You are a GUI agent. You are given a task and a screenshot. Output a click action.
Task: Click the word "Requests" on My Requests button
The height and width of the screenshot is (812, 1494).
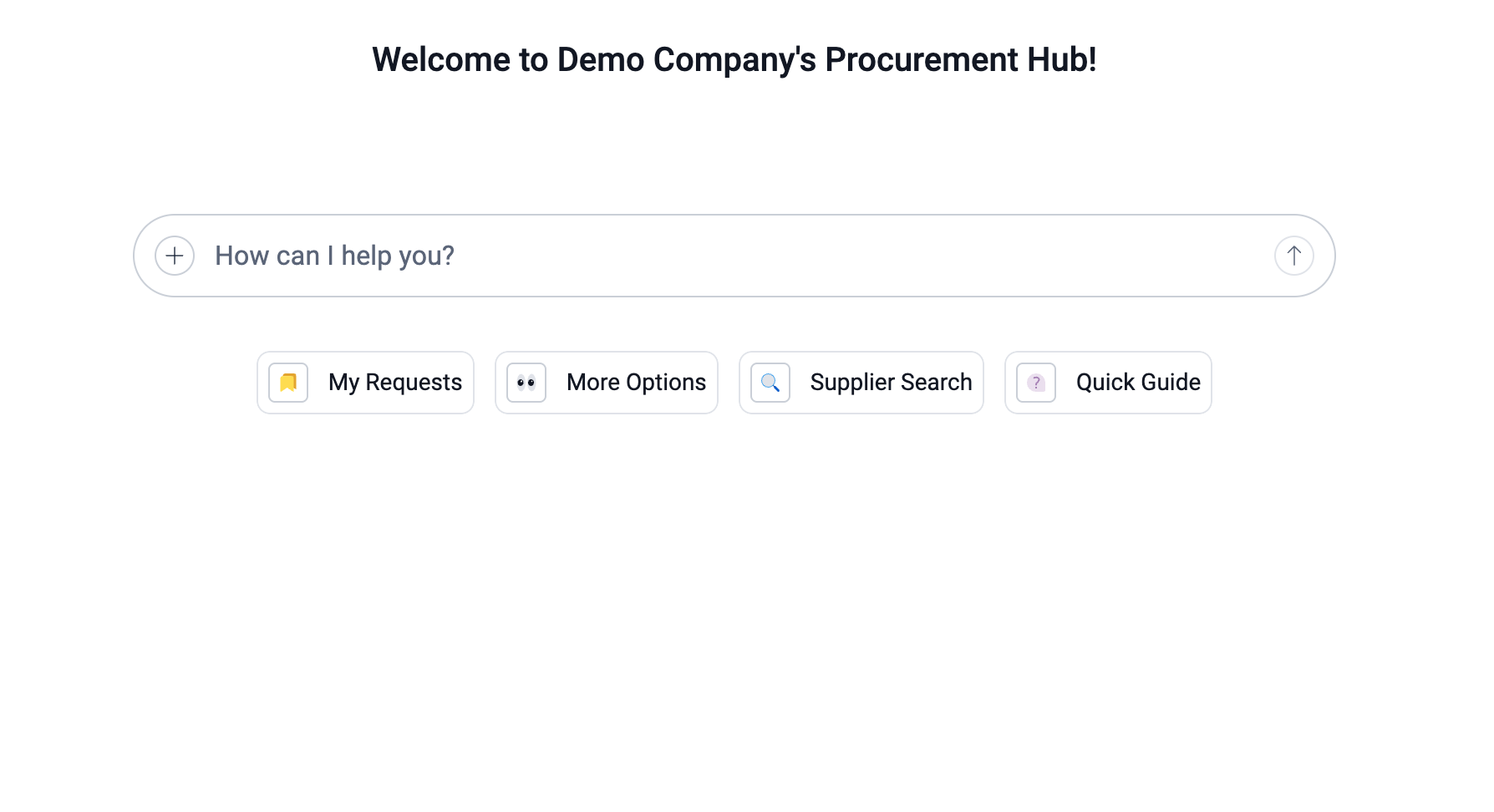(414, 383)
